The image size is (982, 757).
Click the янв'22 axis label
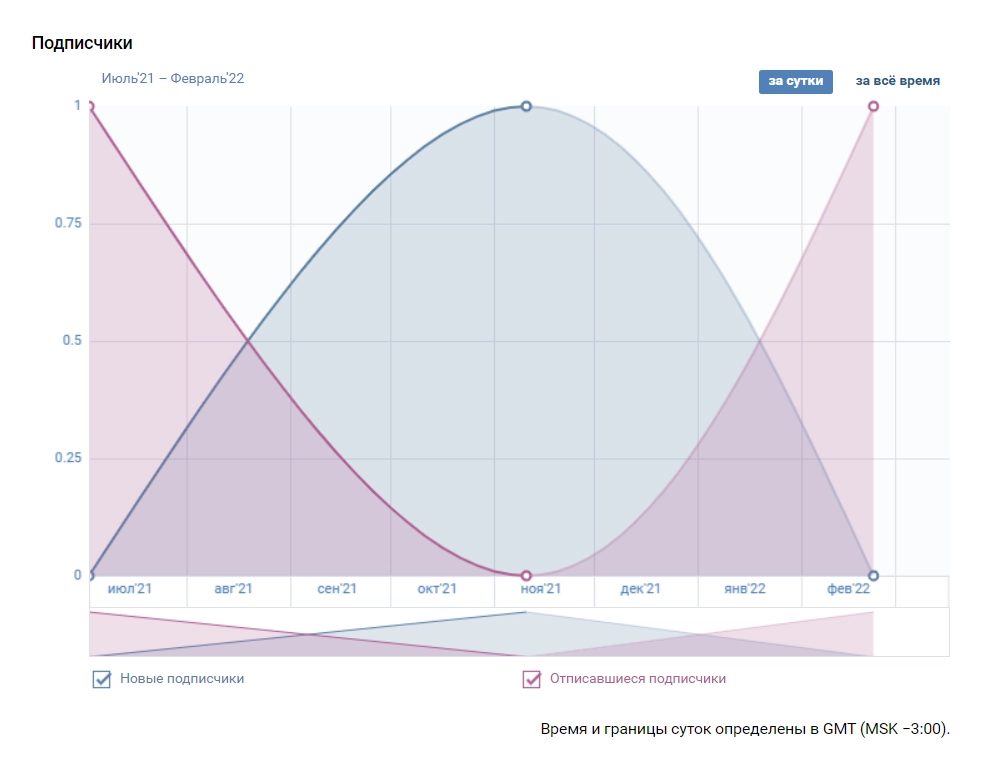point(744,589)
